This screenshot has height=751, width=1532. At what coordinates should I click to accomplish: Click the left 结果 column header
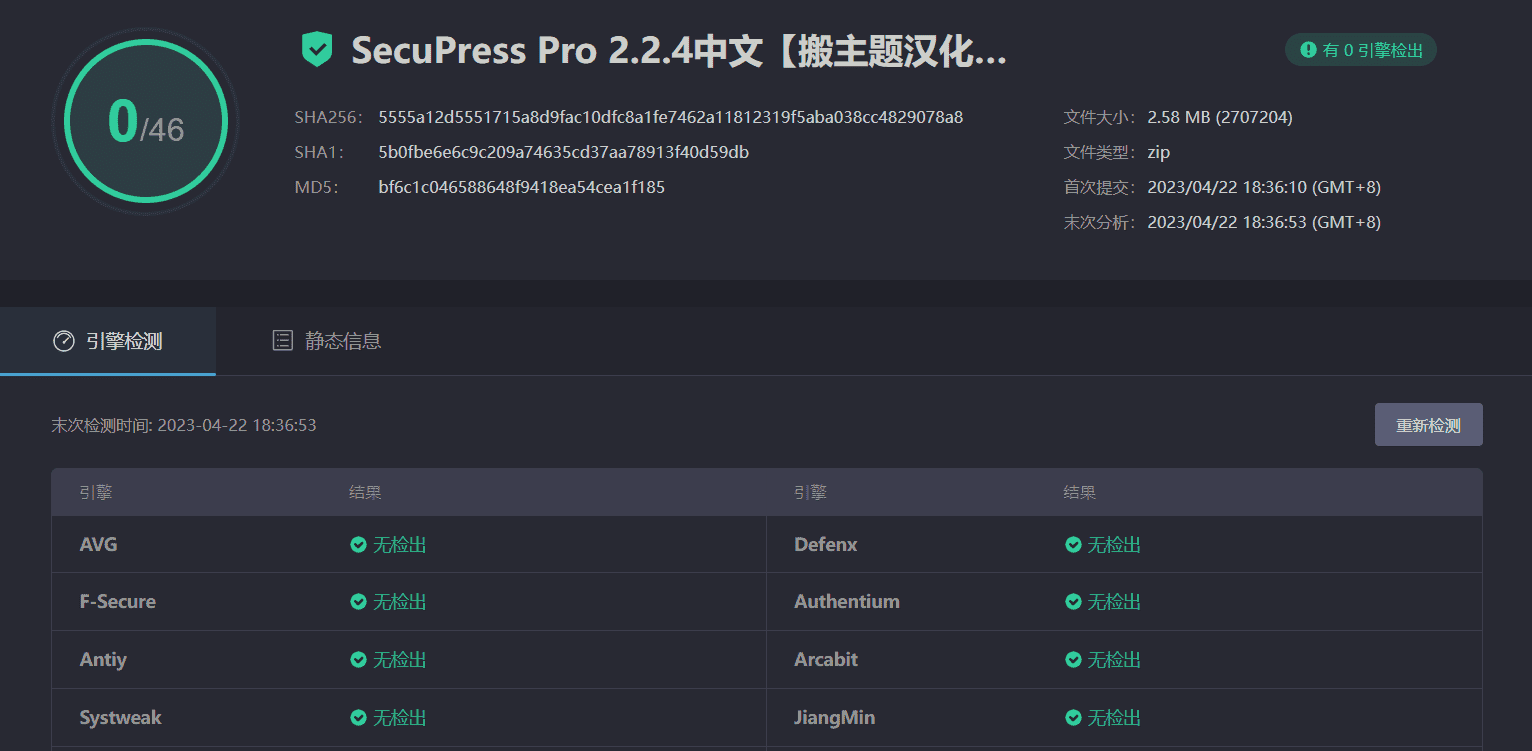[365, 493]
